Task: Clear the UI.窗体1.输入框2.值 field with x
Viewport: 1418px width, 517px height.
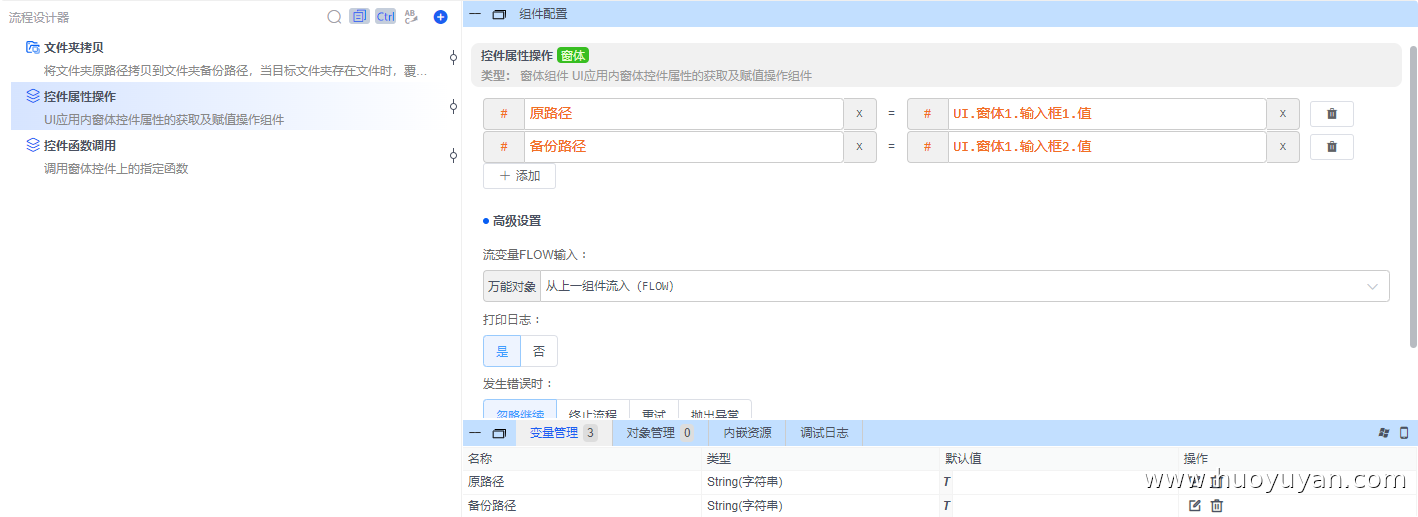Action: click(x=1283, y=147)
